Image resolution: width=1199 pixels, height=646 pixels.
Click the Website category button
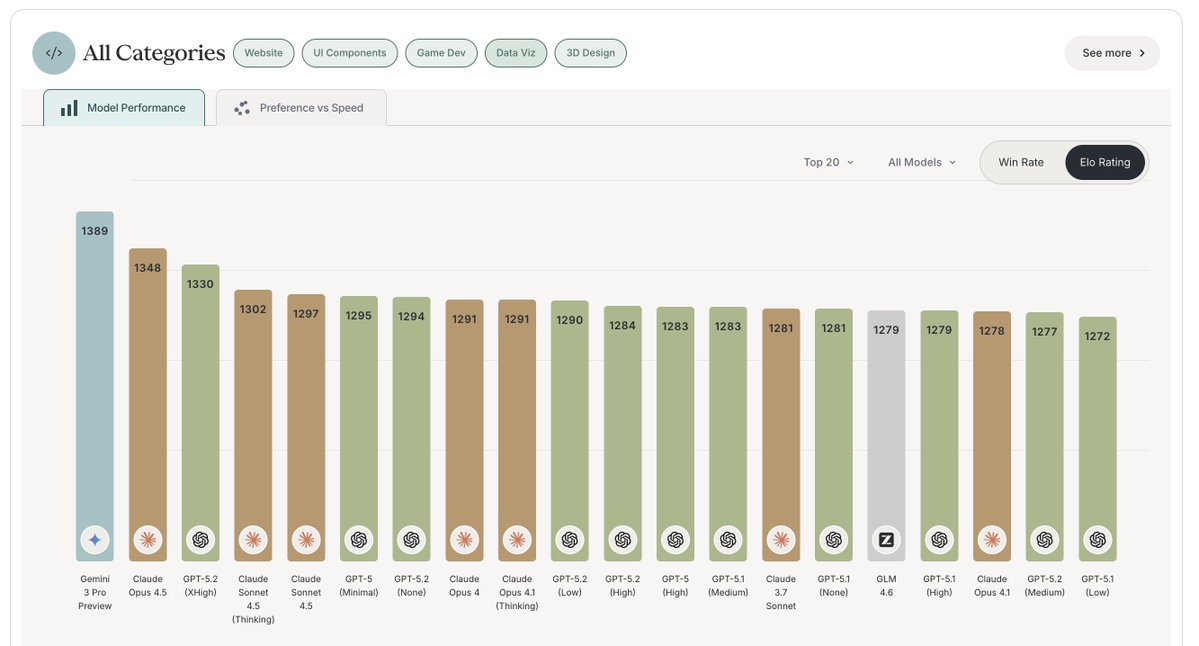tap(263, 52)
